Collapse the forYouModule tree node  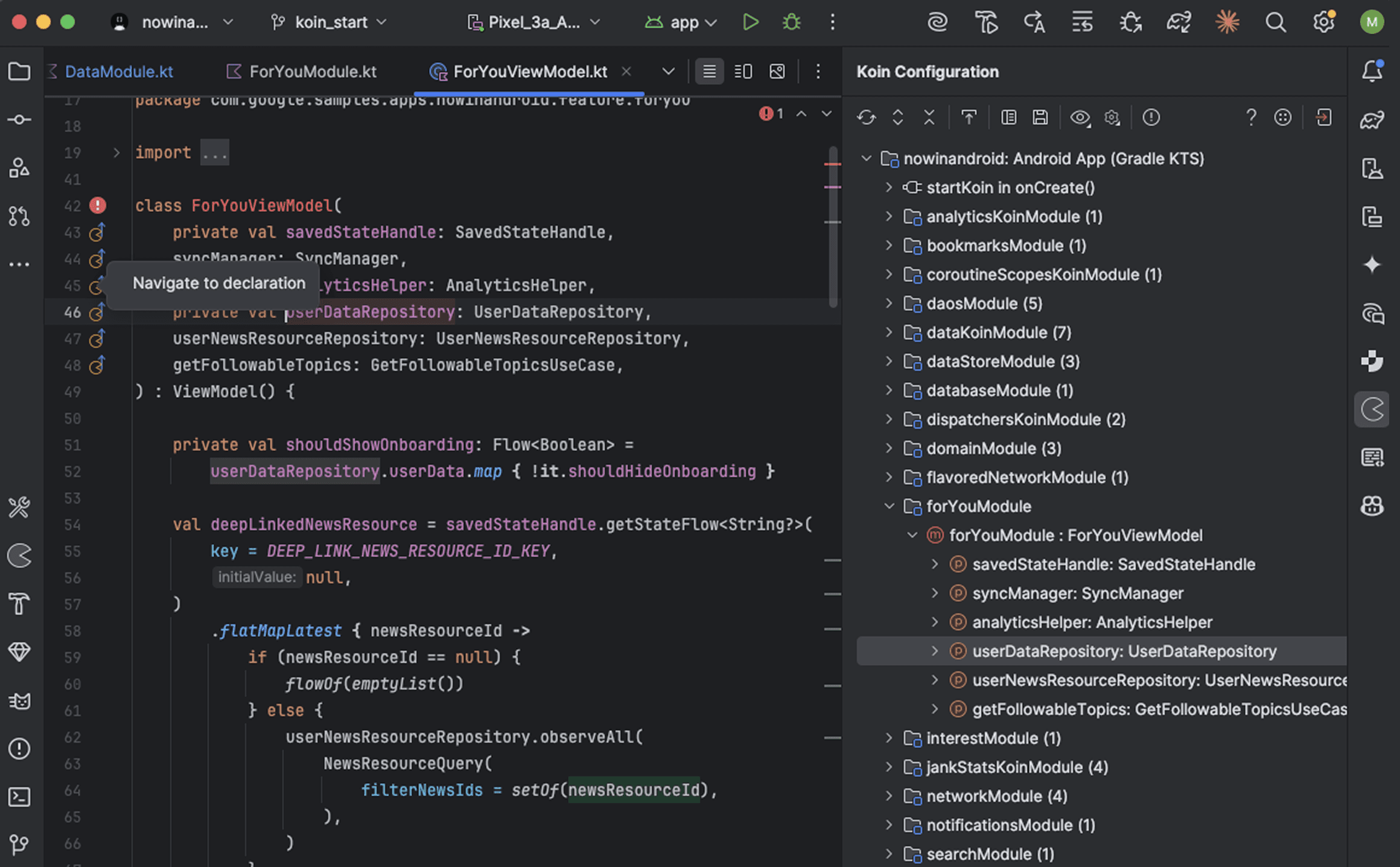(889, 506)
